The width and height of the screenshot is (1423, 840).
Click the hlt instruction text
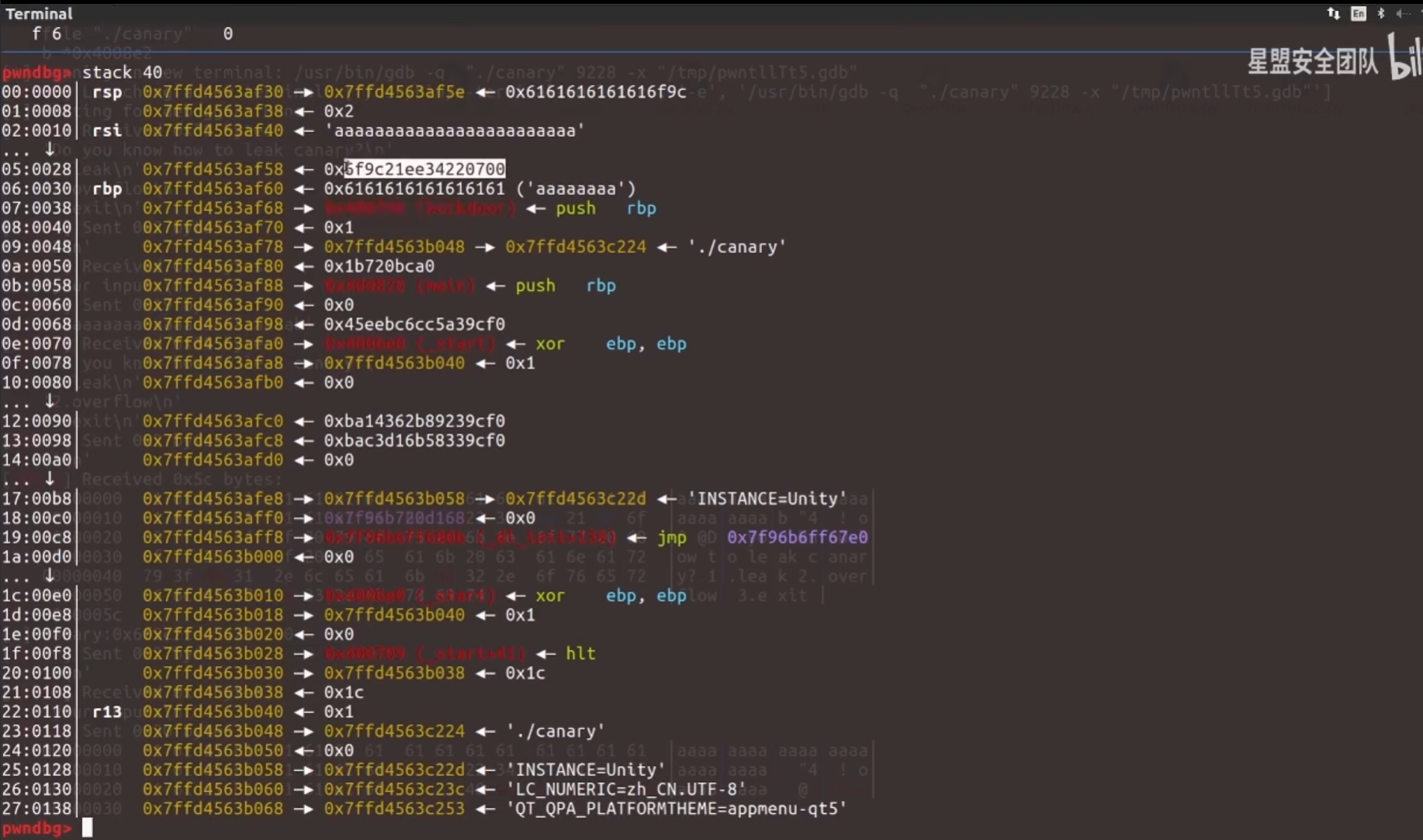pos(580,654)
